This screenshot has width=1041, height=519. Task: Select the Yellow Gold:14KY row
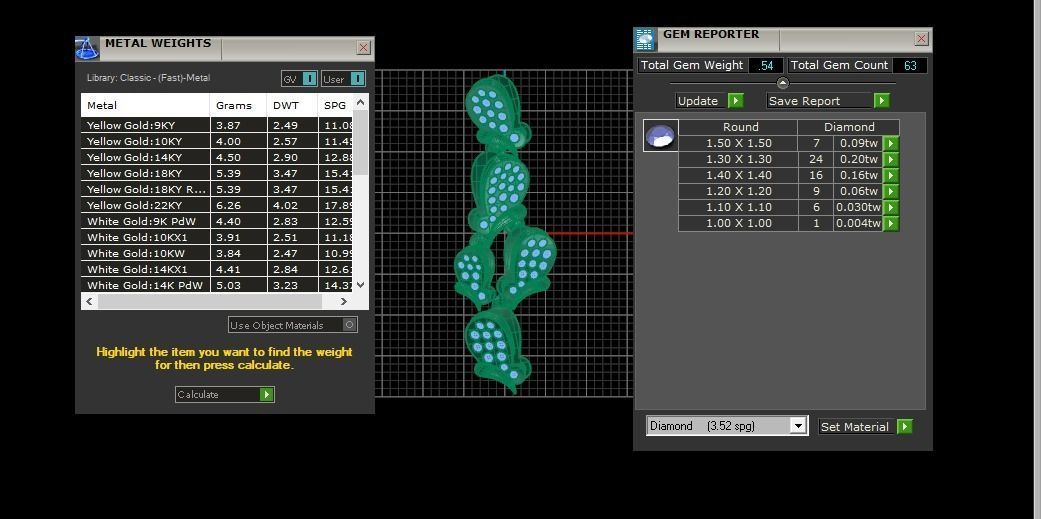[x=216, y=157]
